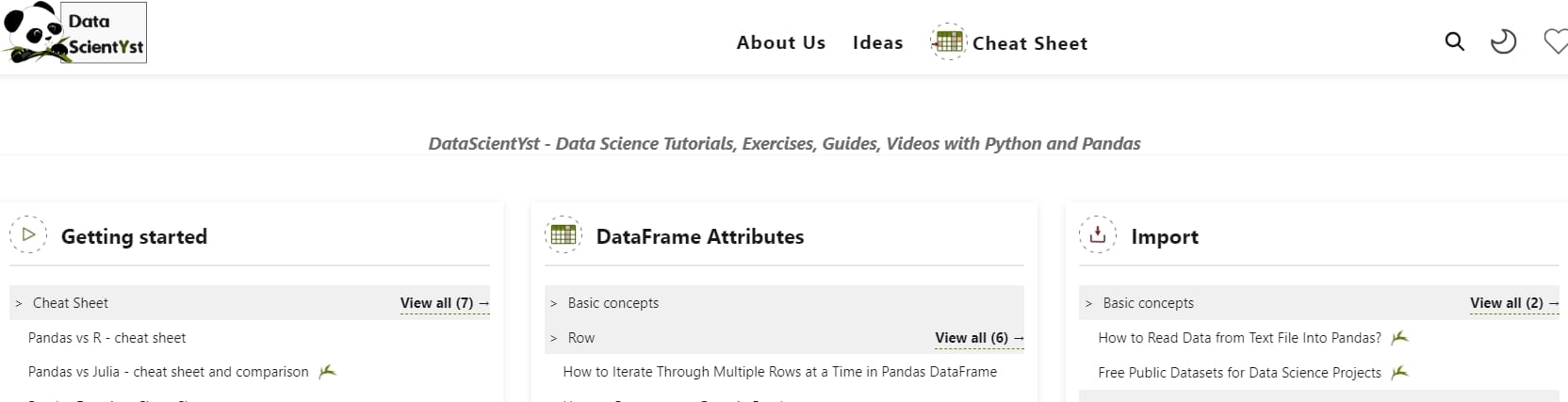This screenshot has height=402, width=1568.
Task: Click View all (7) link
Action: [444, 303]
